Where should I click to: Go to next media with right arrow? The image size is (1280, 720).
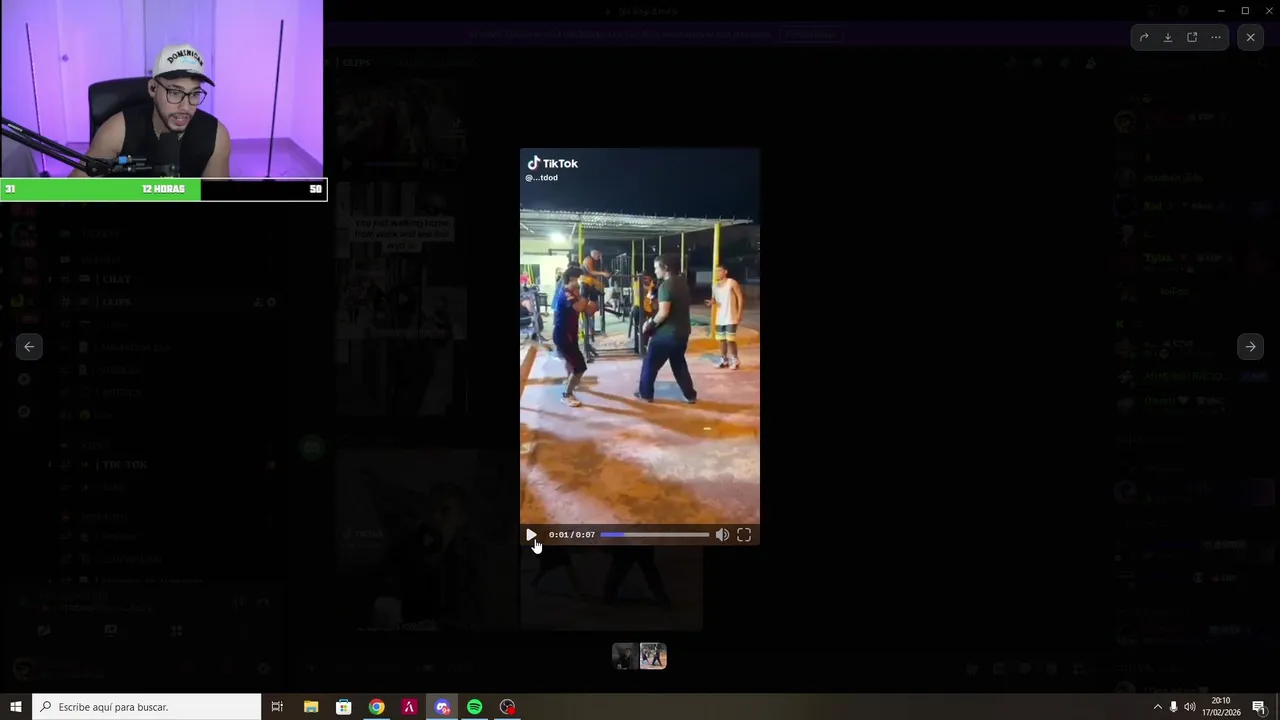coord(1250,347)
